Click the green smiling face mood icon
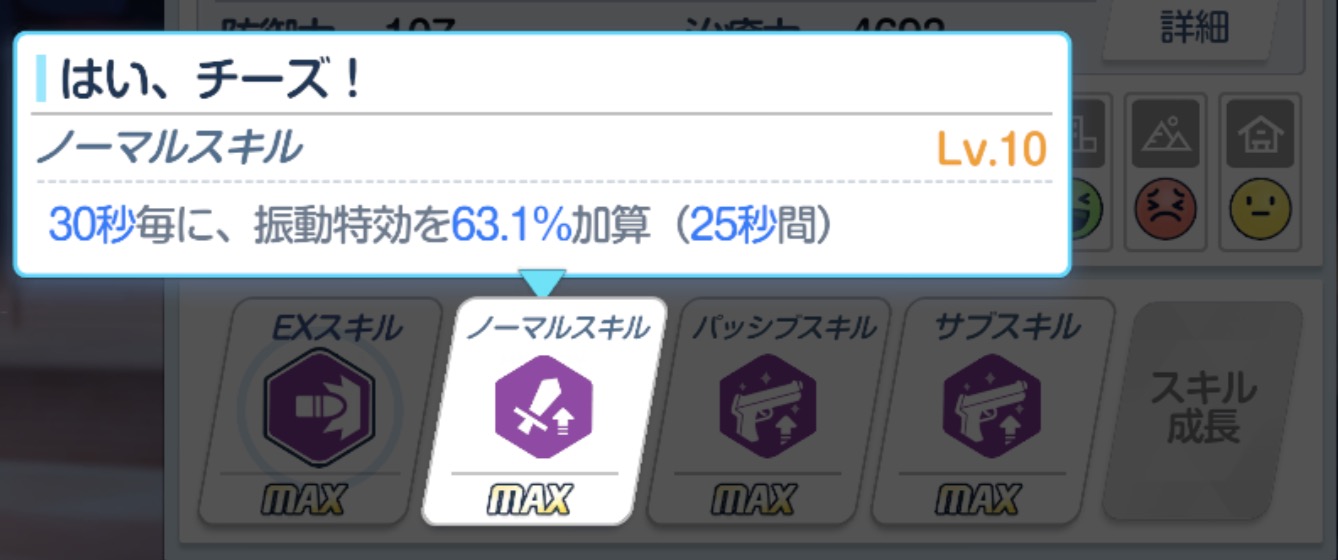This screenshot has height=560, width=1338. coord(1088,209)
